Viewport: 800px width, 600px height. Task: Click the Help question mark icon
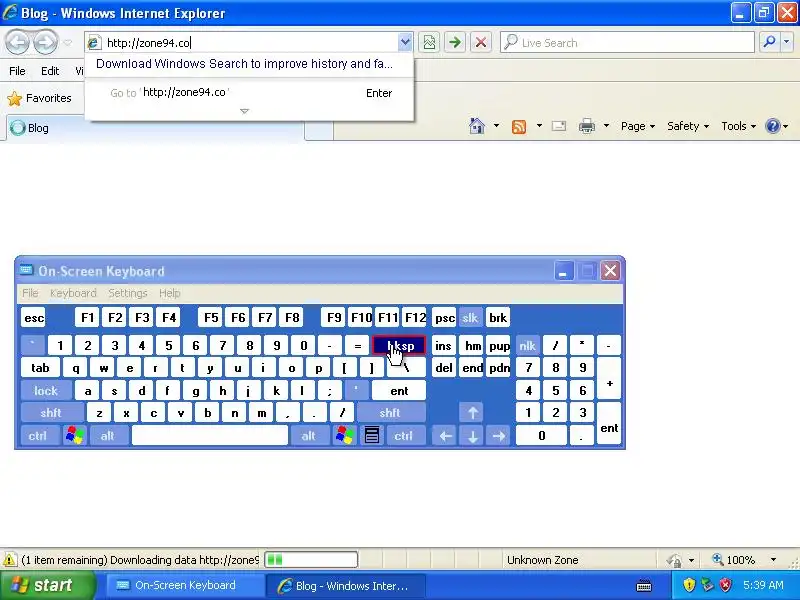click(772, 126)
